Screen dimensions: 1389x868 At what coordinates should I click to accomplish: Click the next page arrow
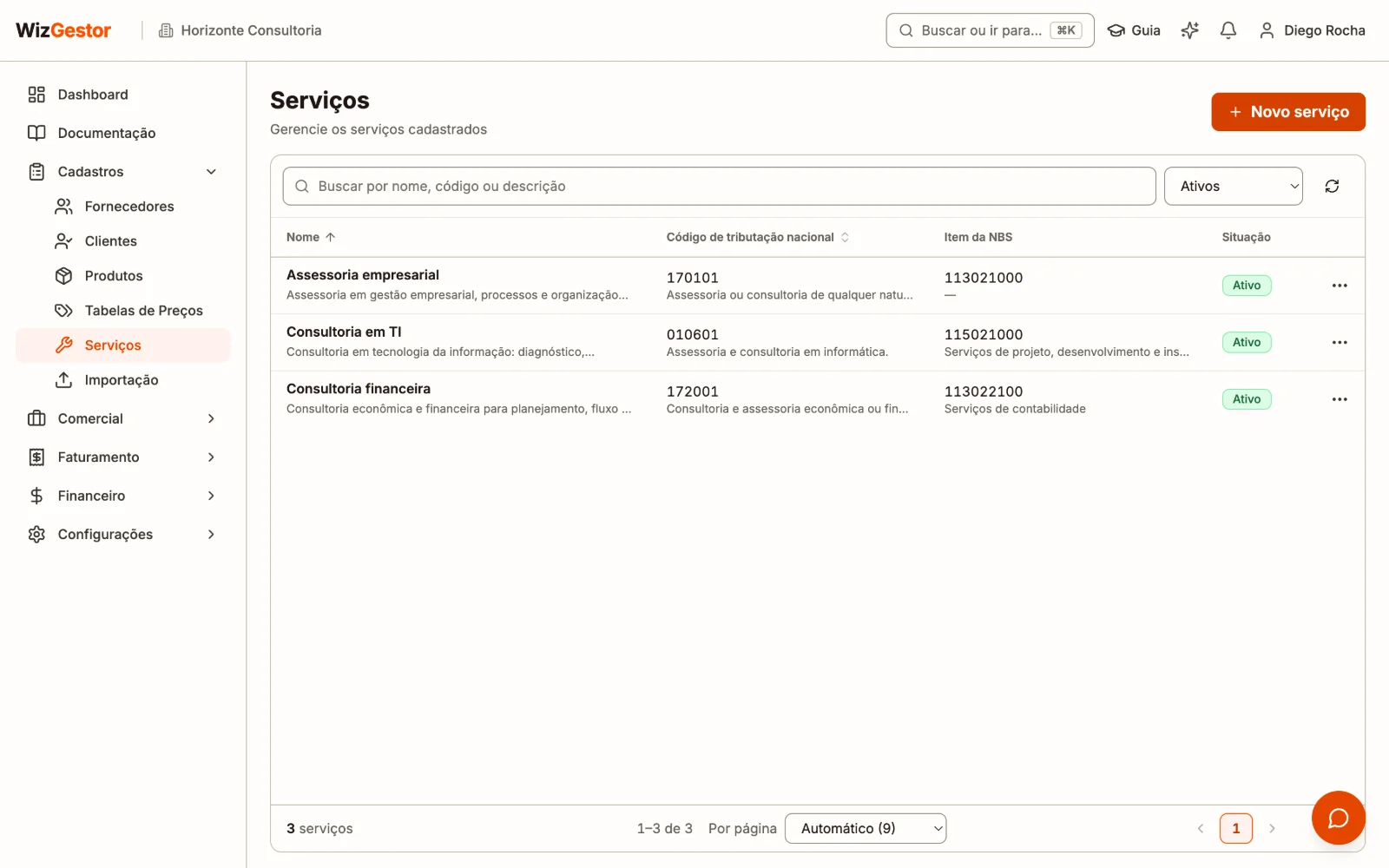(1272, 828)
